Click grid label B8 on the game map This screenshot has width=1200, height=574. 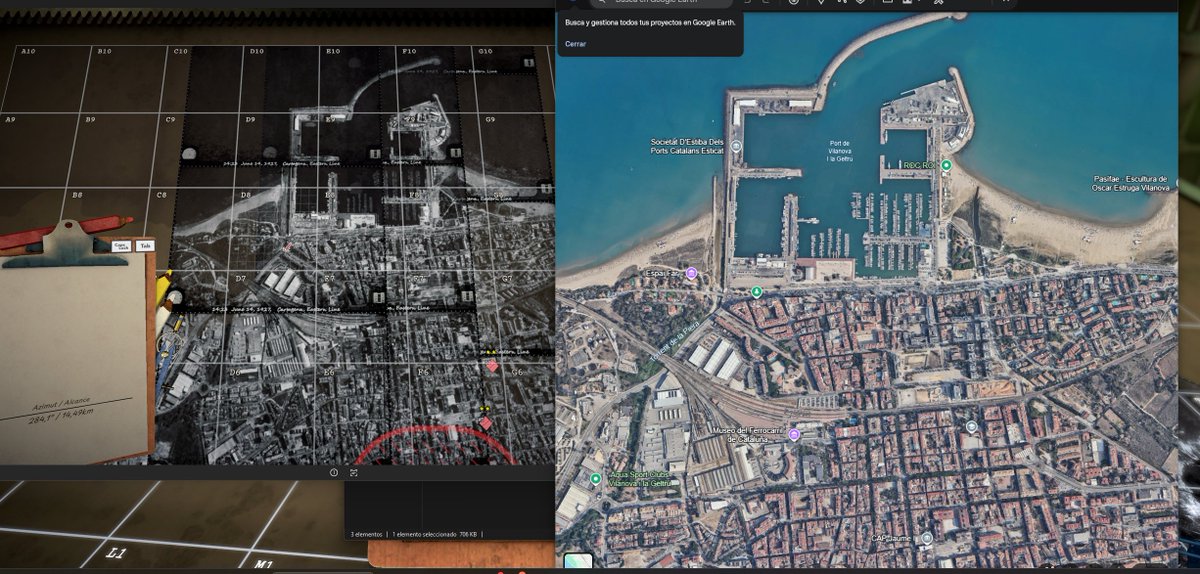[x=76, y=194]
